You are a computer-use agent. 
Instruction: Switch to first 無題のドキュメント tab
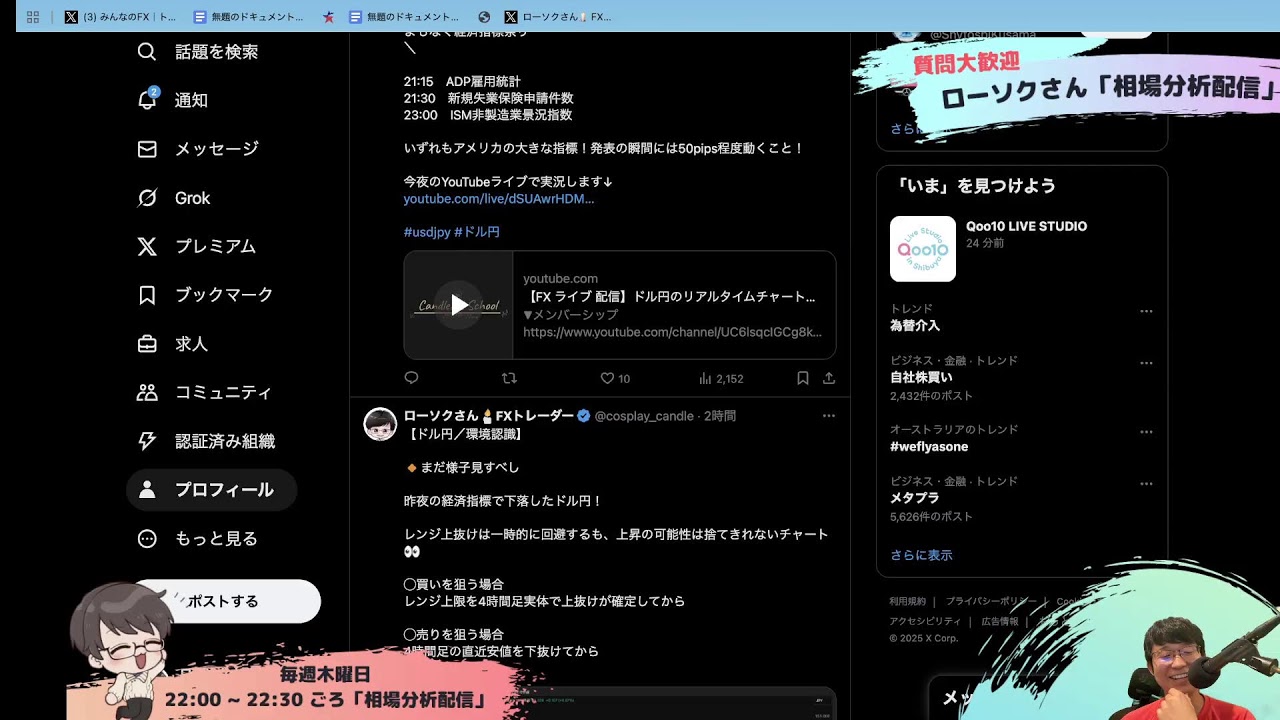[x=248, y=17]
